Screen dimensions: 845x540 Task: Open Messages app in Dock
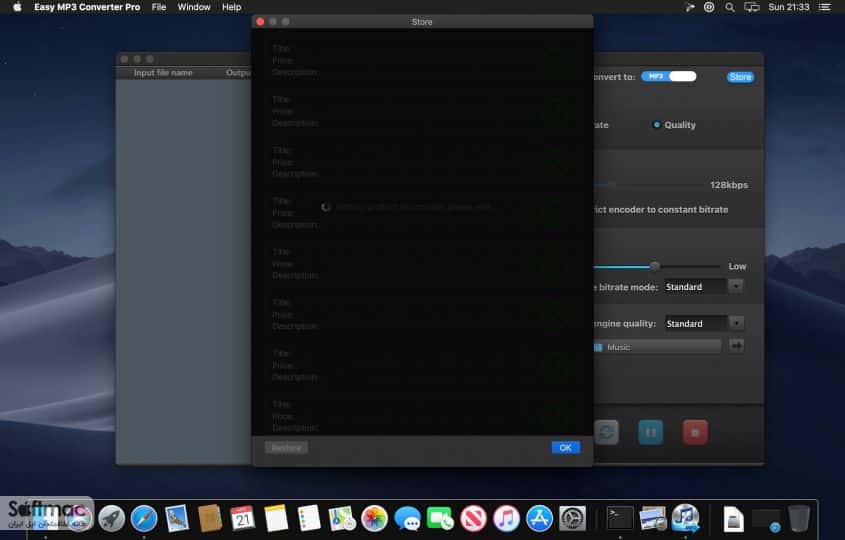coord(407,518)
